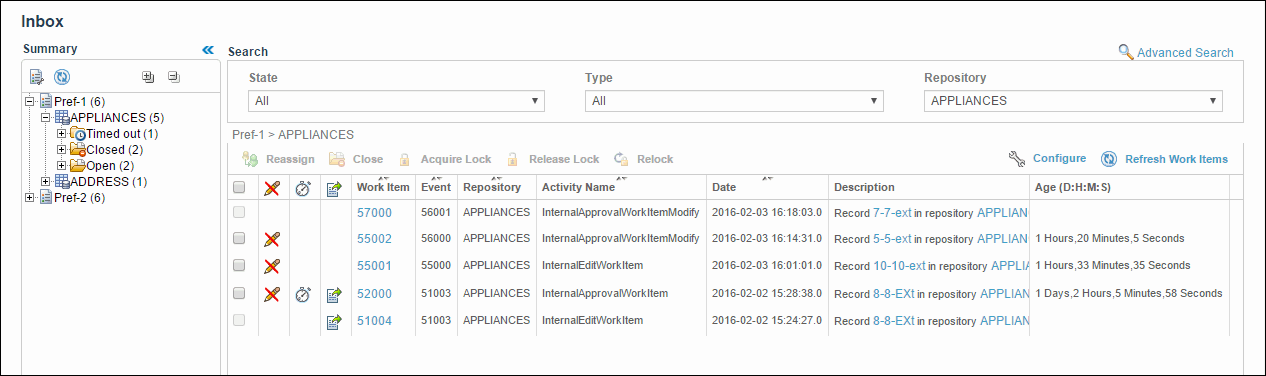Open record 10-10-ext link in Description
The width and height of the screenshot is (1266, 376).
[x=892, y=266]
